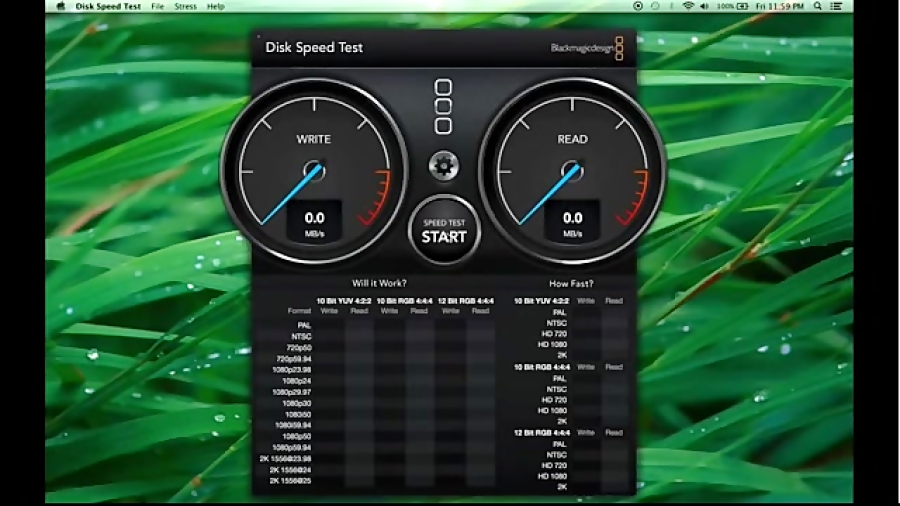Click the WRITE speed gauge
Viewport: 900px width, 506px height.
(x=313, y=170)
